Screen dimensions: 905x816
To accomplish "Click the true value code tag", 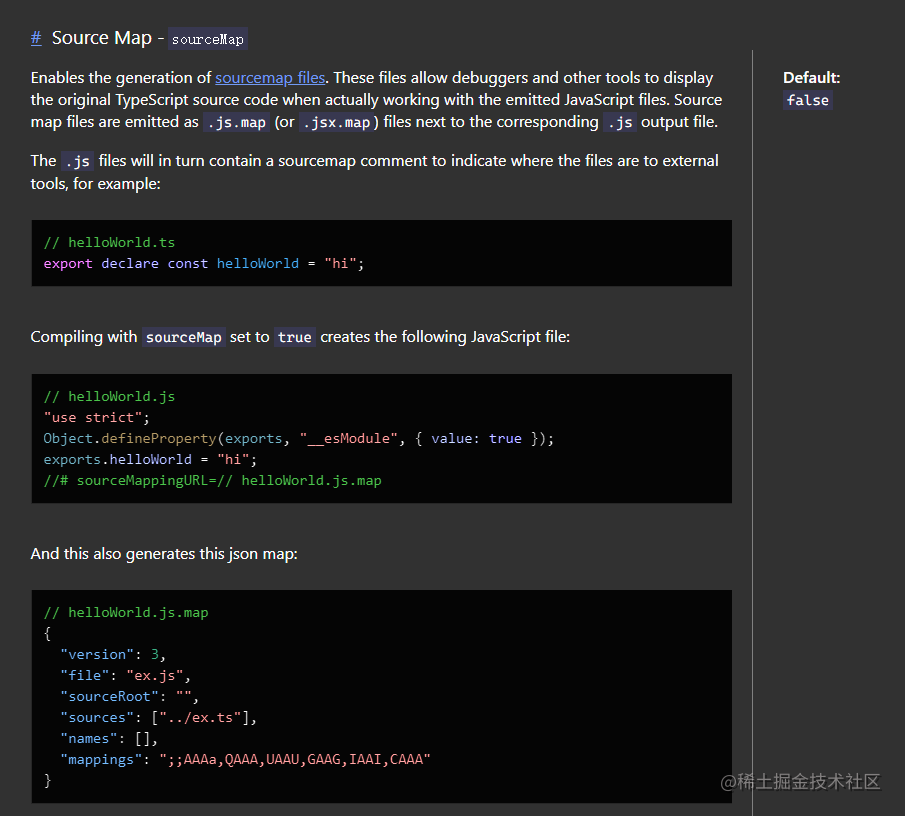I will (295, 337).
